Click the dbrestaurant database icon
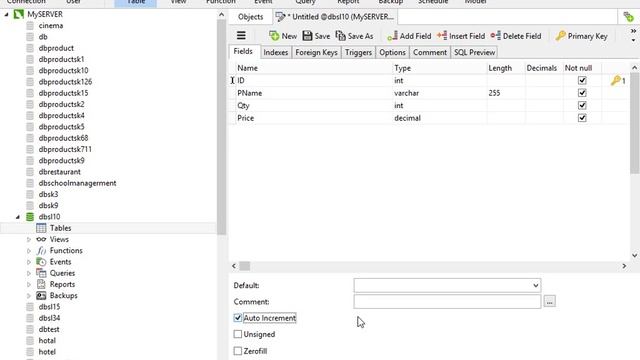This screenshot has height=360, width=640. [x=30, y=172]
